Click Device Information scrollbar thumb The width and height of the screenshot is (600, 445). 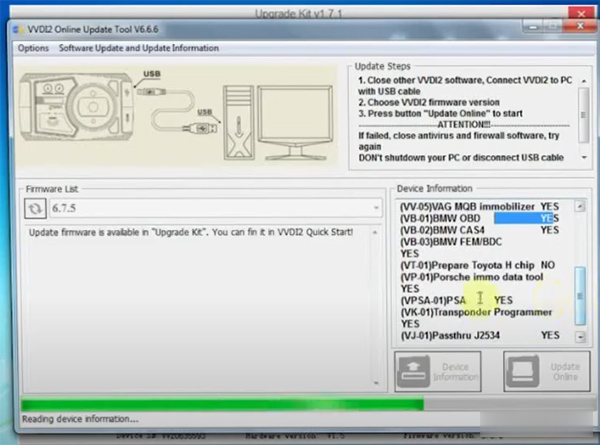(x=580, y=296)
